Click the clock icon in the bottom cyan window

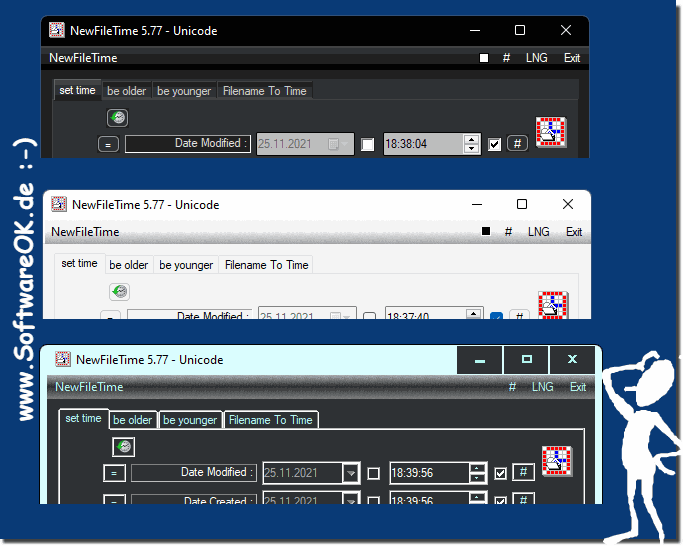click(x=124, y=447)
